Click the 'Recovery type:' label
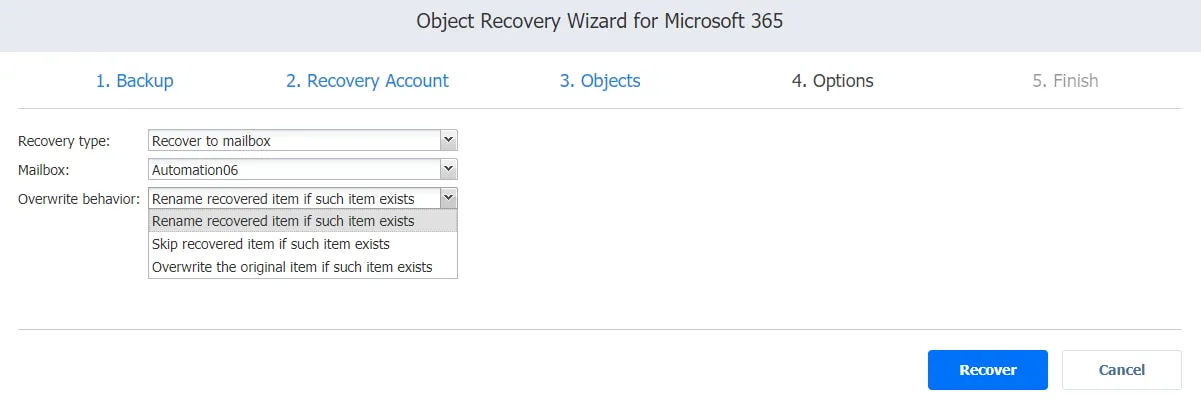Image resolution: width=1201 pixels, height=401 pixels. point(64,141)
